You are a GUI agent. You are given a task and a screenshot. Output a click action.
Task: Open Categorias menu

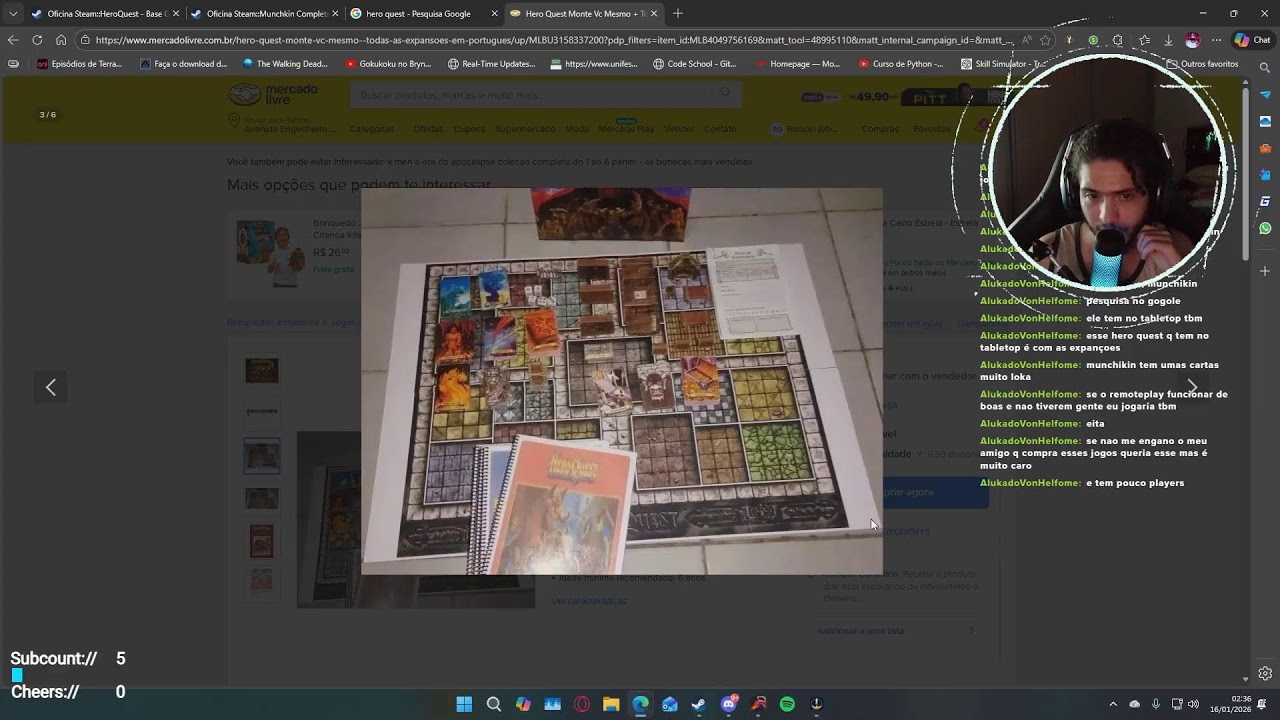click(x=372, y=129)
